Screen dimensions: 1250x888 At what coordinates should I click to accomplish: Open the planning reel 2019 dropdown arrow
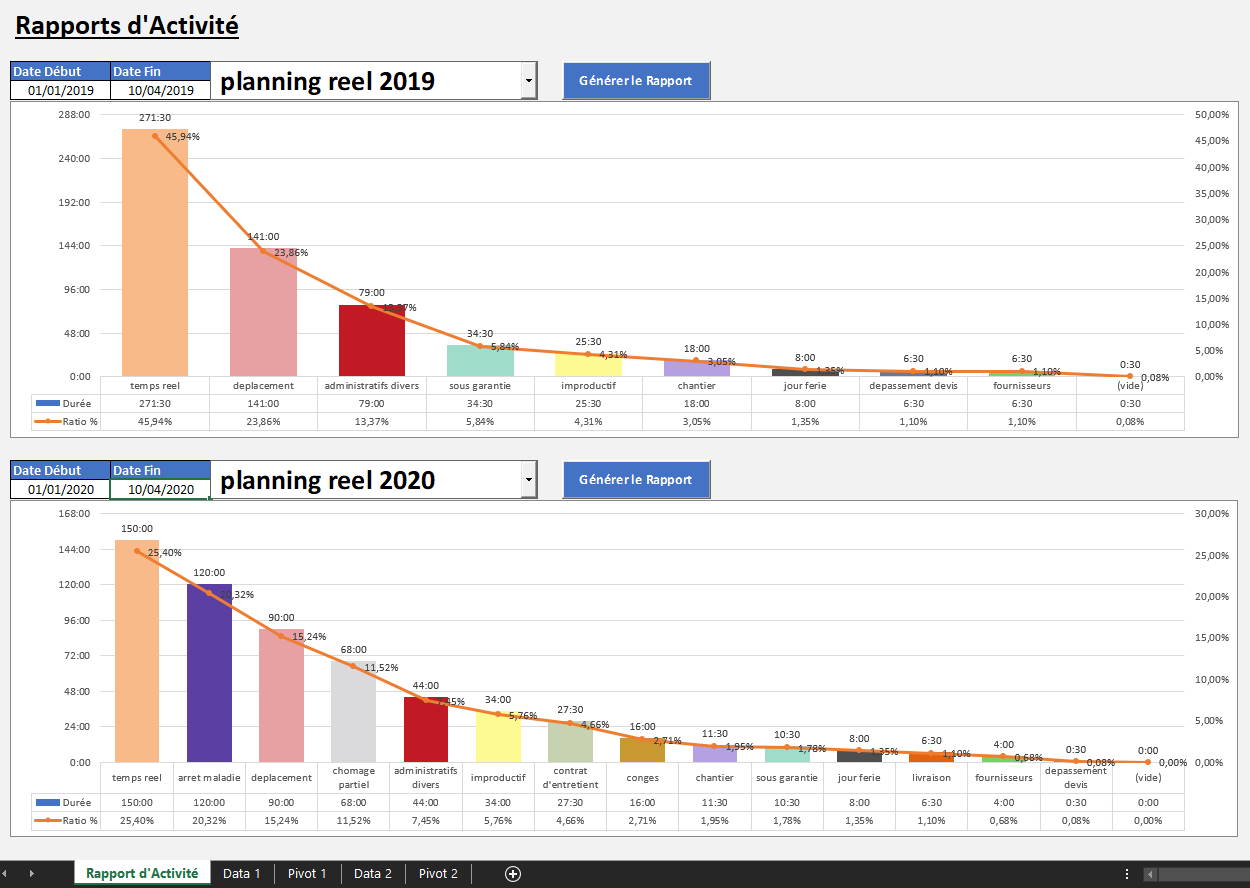click(x=529, y=81)
